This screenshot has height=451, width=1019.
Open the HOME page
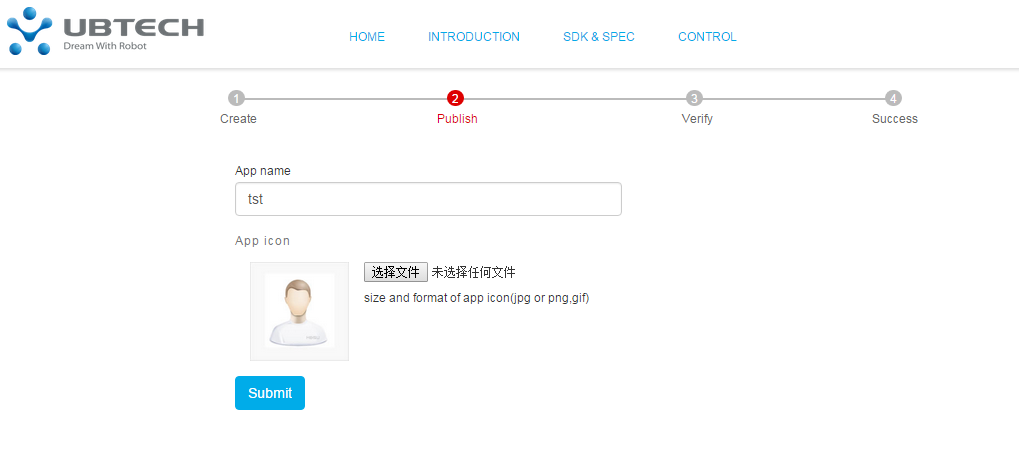coord(367,37)
